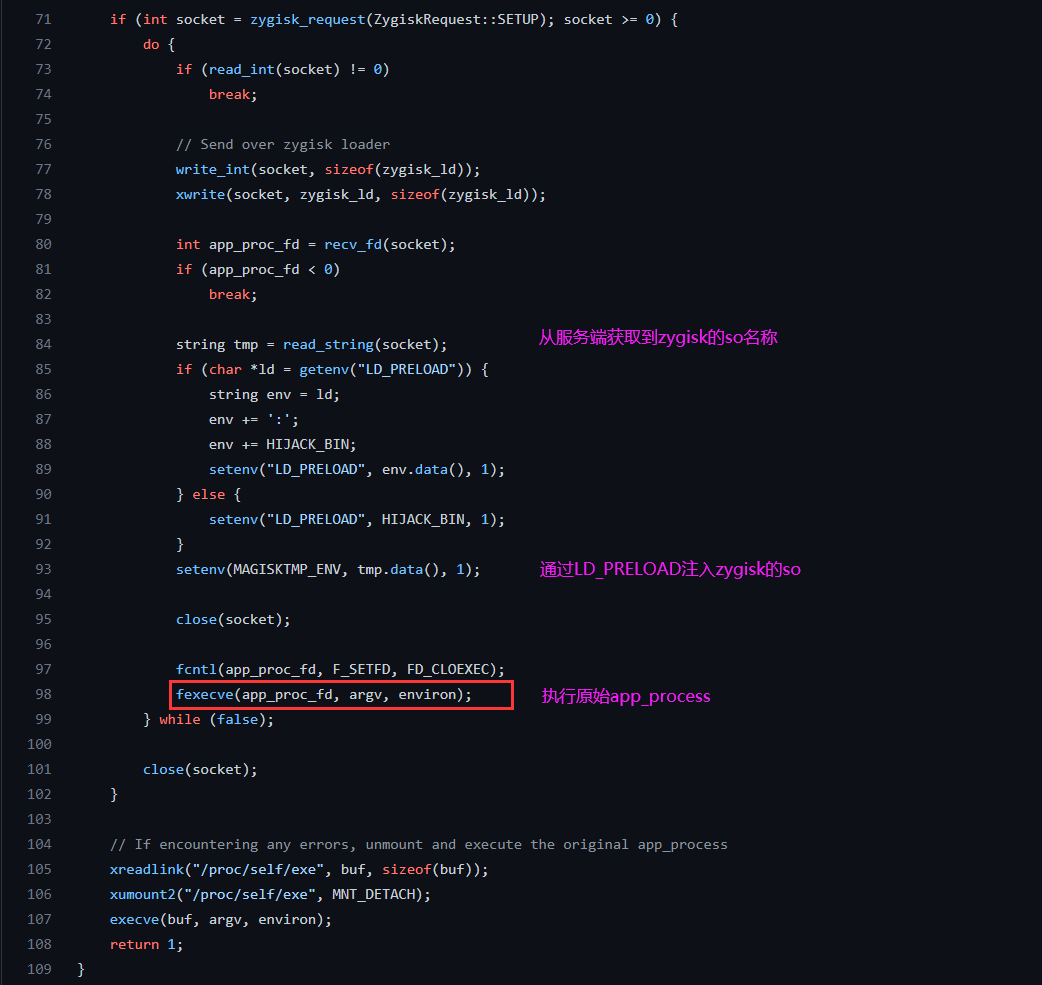Click the pink app_process annotation on line 98
The width and height of the screenshot is (1042, 985).
click(626, 696)
